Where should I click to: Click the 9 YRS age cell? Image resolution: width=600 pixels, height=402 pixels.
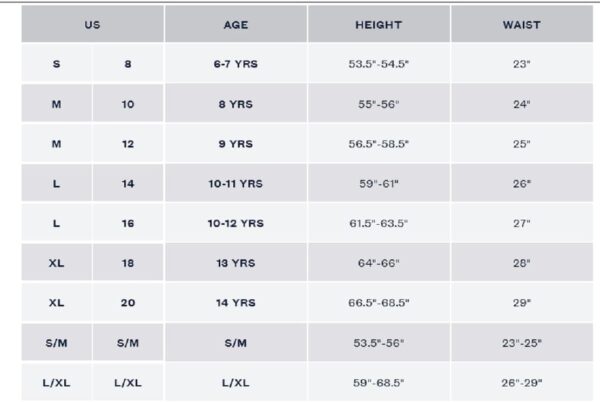tap(235, 144)
